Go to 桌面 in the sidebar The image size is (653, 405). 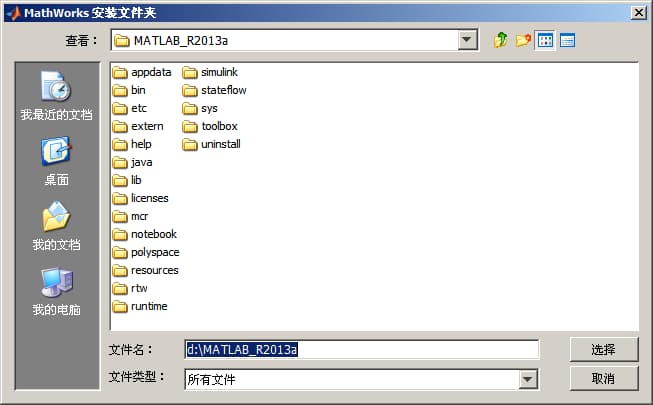[56, 161]
